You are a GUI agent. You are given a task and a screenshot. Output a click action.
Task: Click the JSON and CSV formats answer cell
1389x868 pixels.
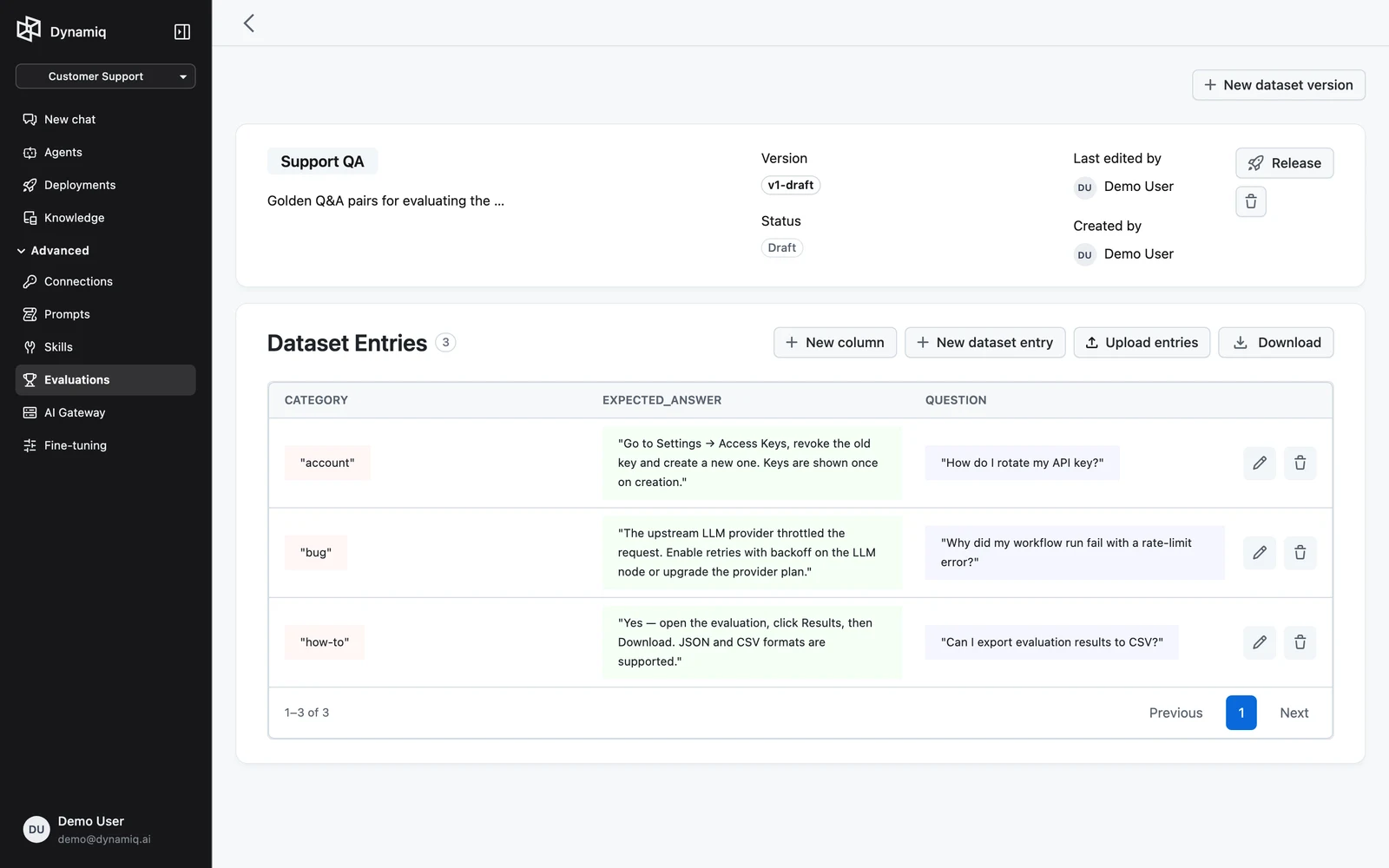[x=752, y=642]
